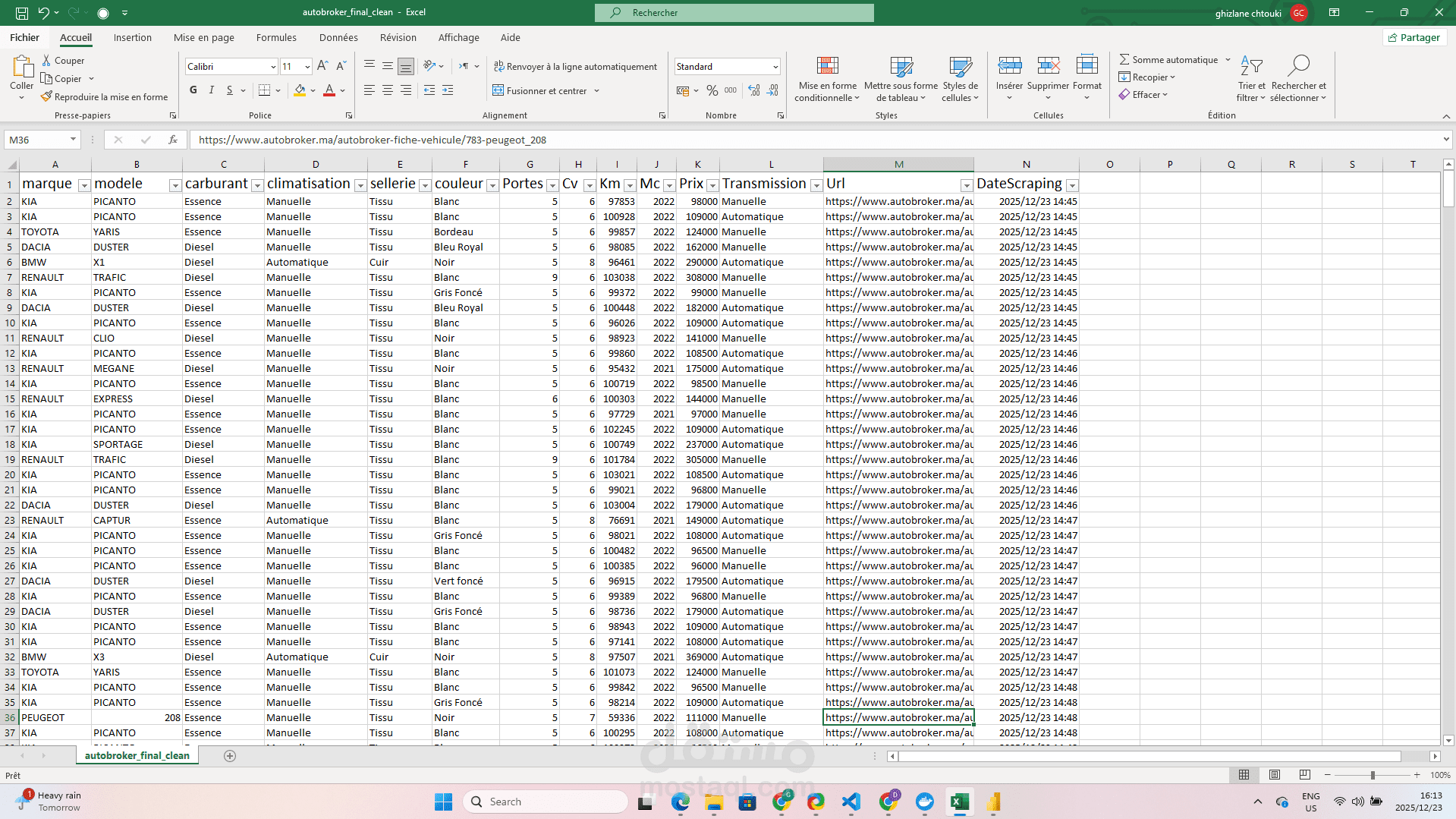This screenshot has width=1456, height=819.
Task: Apply the yellow fill color
Action: pos(300,90)
